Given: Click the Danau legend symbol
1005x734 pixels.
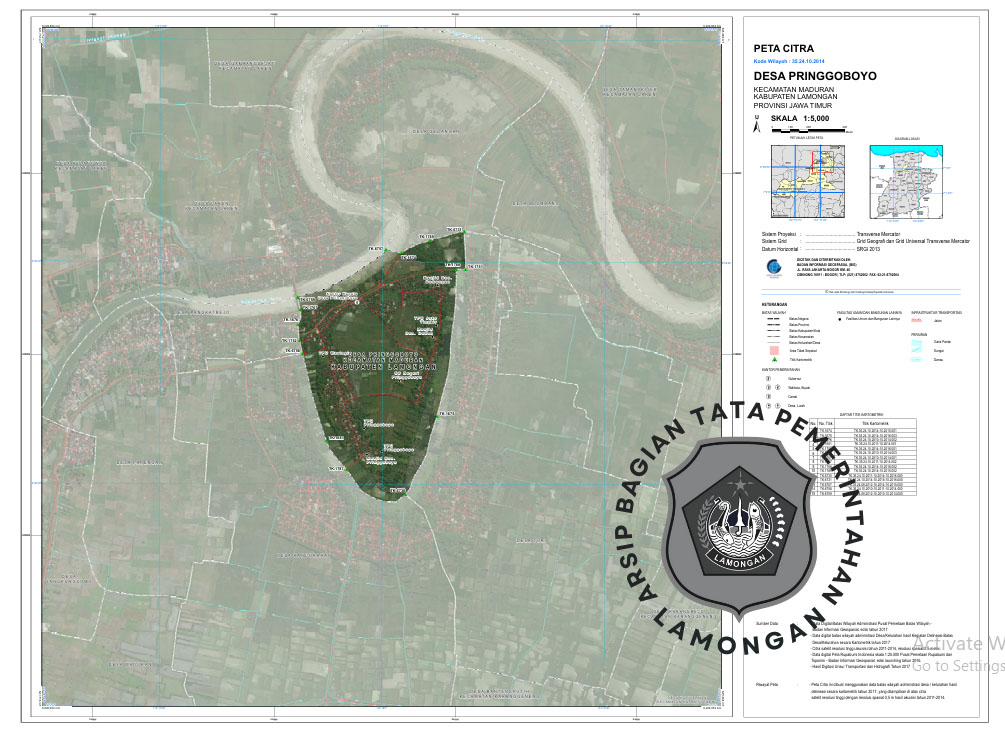Looking at the screenshot, I should (x=918, y=359).
